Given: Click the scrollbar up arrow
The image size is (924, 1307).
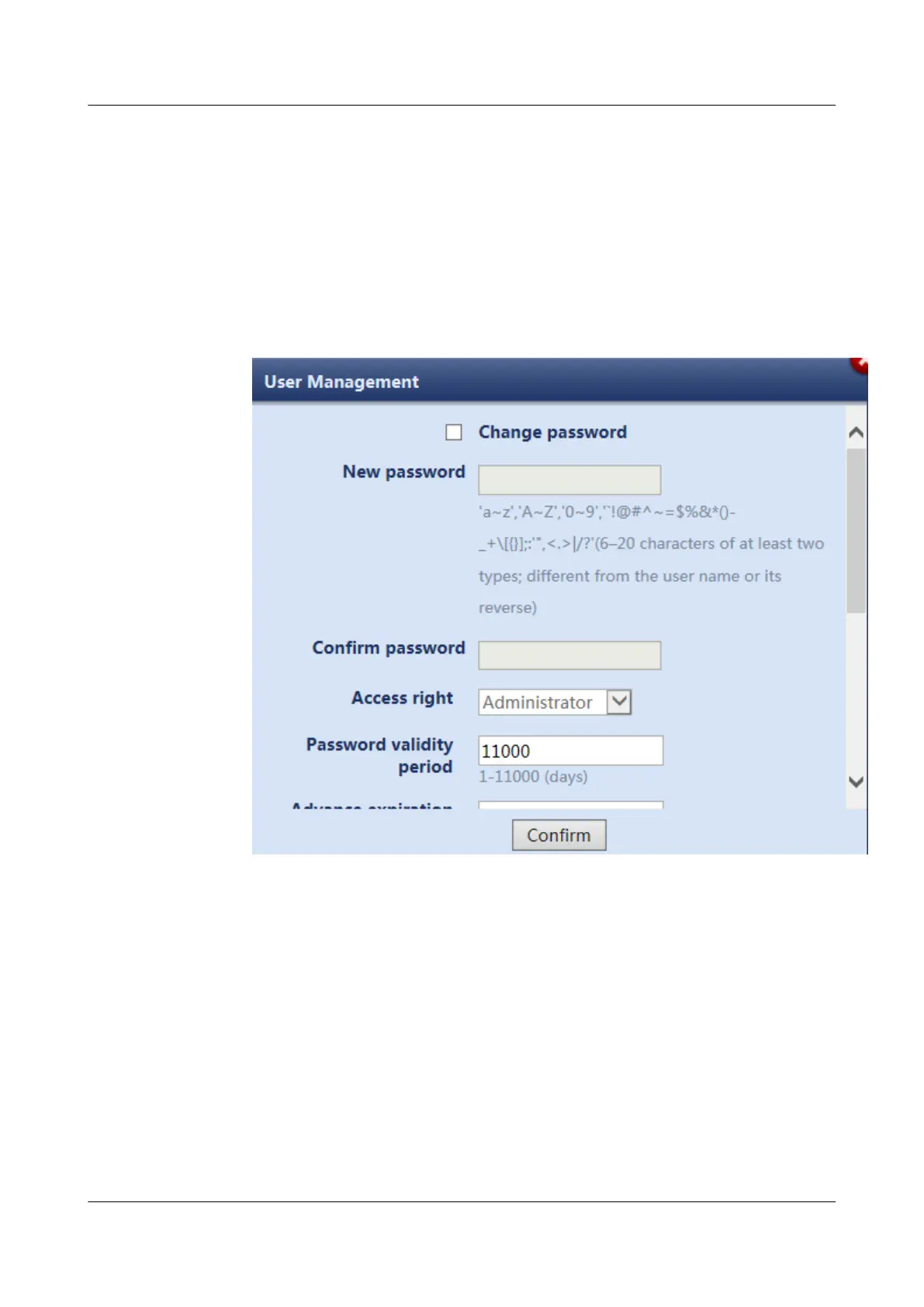Looking at the screenshot, I should point(857,432).
